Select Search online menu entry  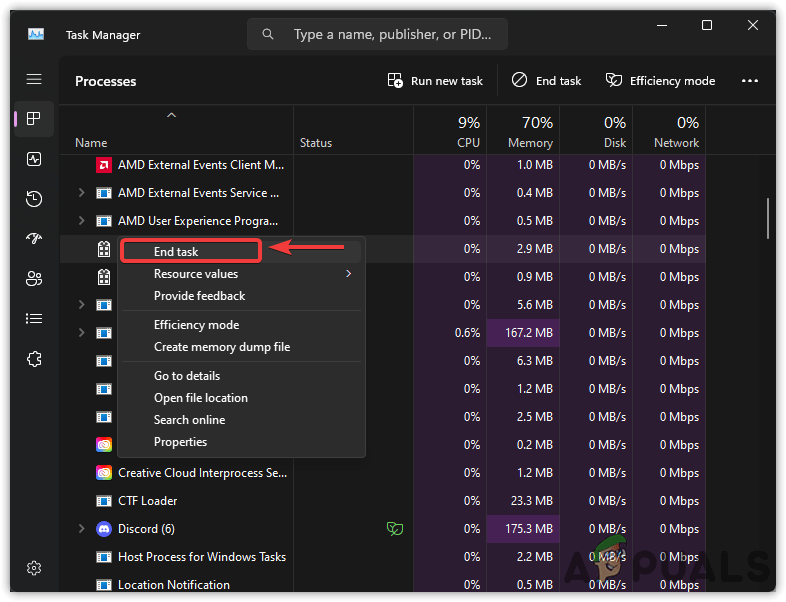coord(241,420)
